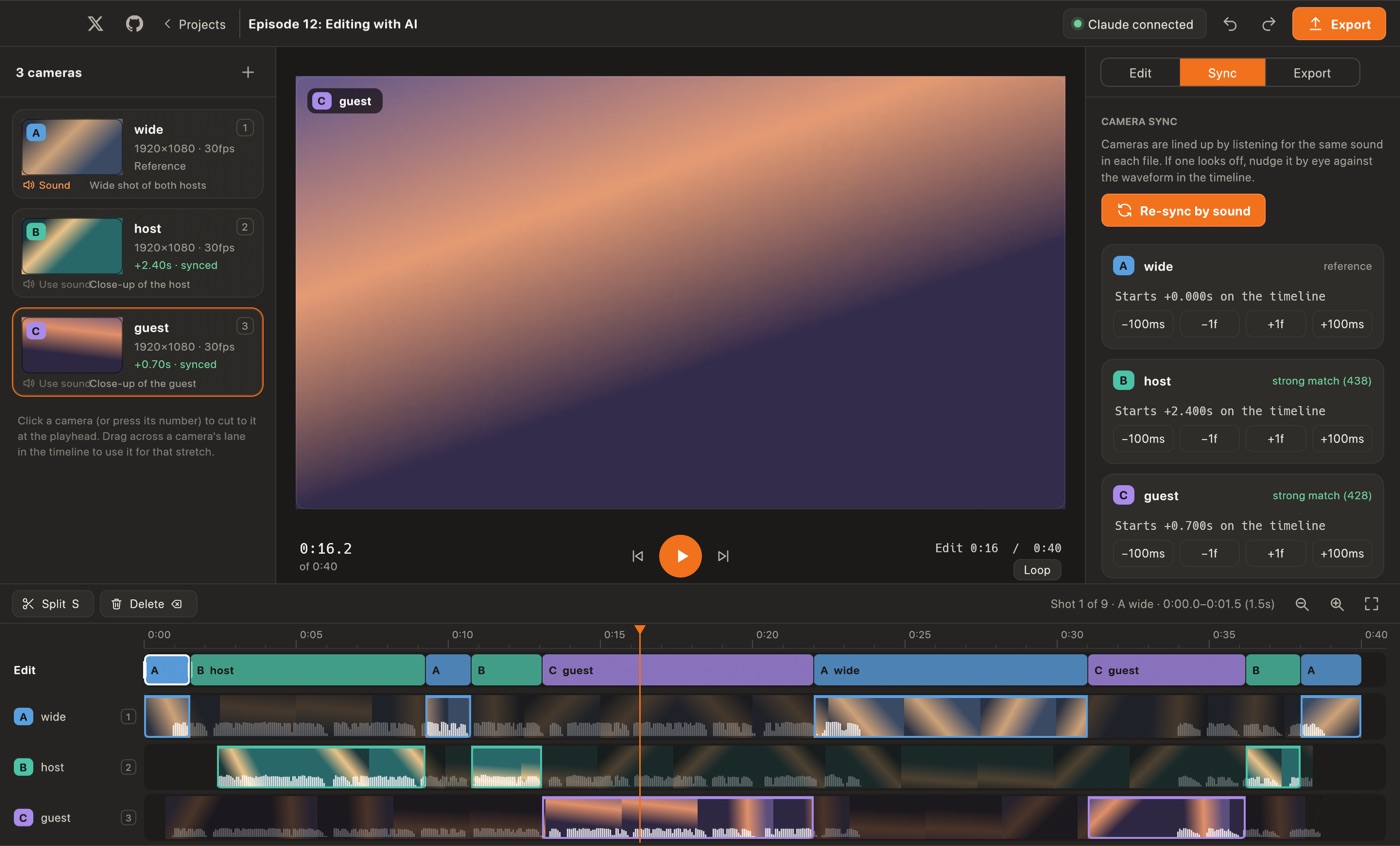Fit timeline to full view icon

[x=1372, y=604]
